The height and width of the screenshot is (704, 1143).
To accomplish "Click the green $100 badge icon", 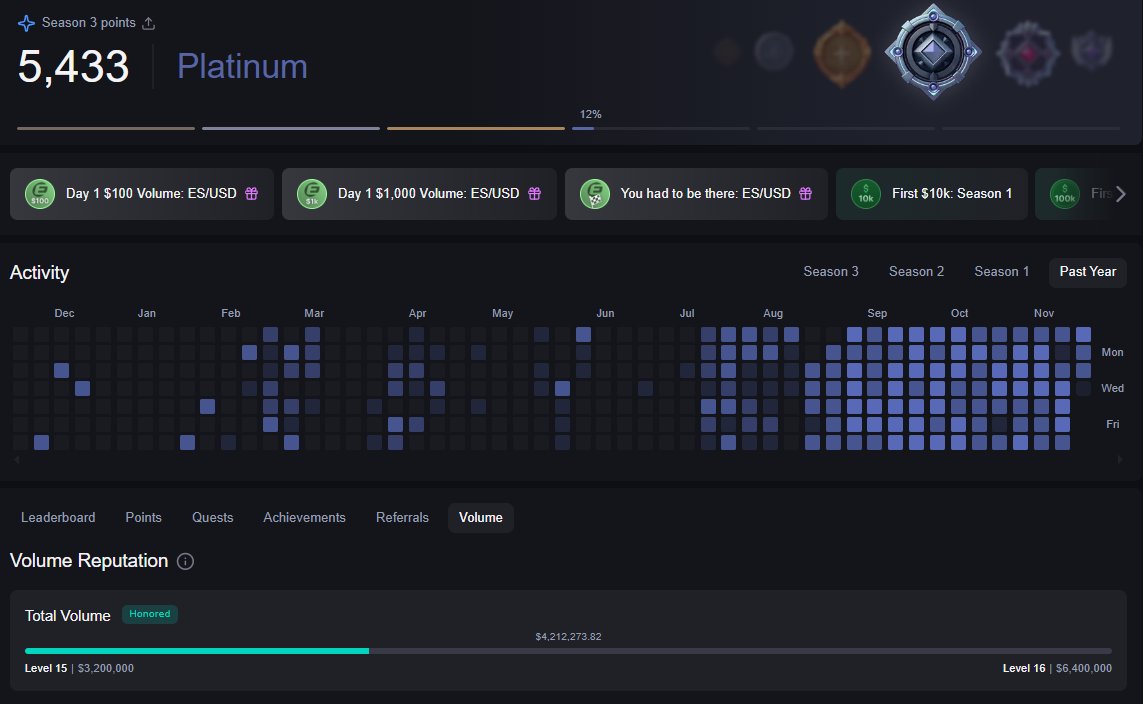I will coord(41,194).
